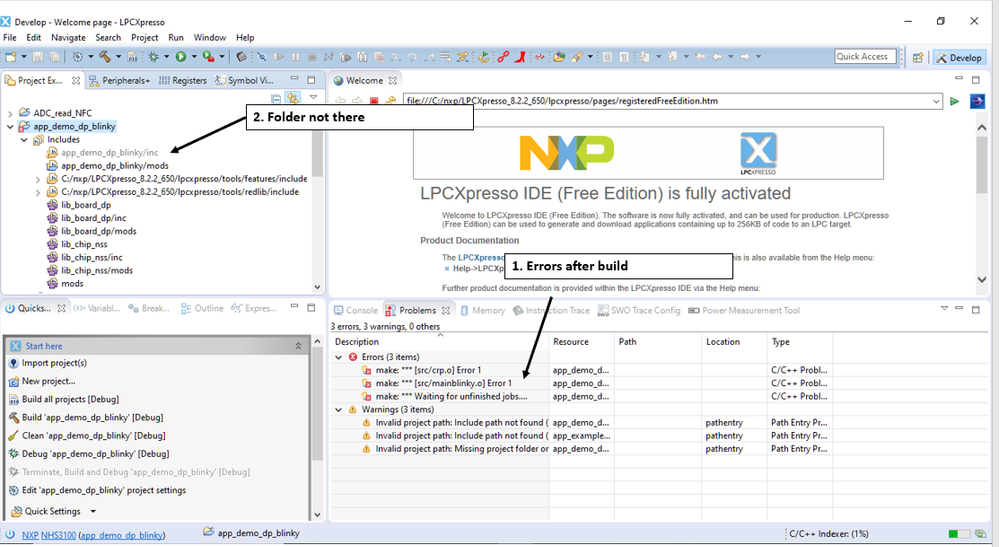Expand the redlib/include path node

[38, 192]
